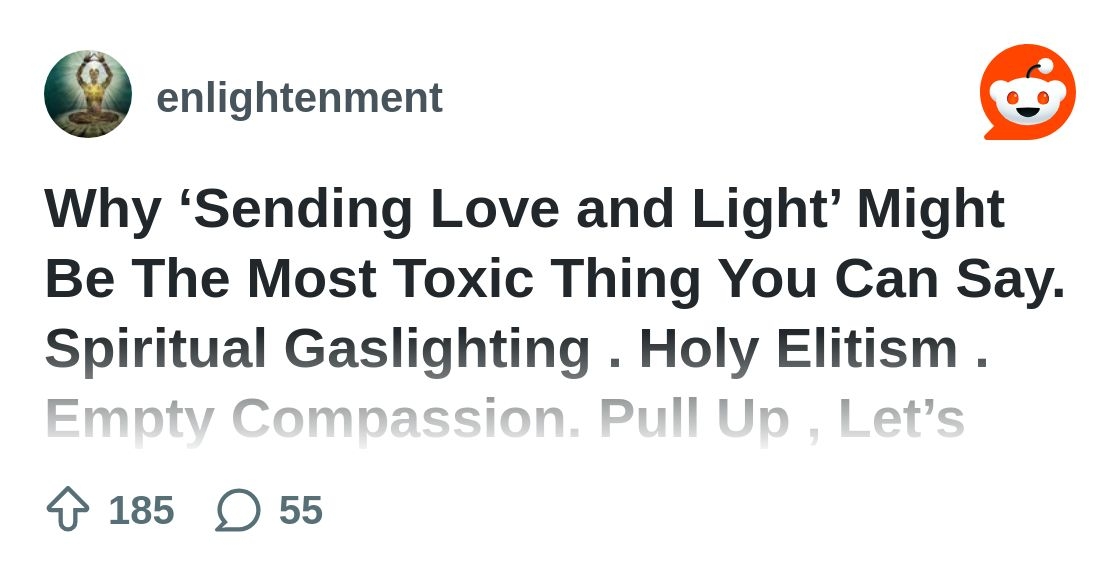Click the 'Sending Love and Light' title phrase
This screenshot has height=584, width=1120.
point(508,209)
